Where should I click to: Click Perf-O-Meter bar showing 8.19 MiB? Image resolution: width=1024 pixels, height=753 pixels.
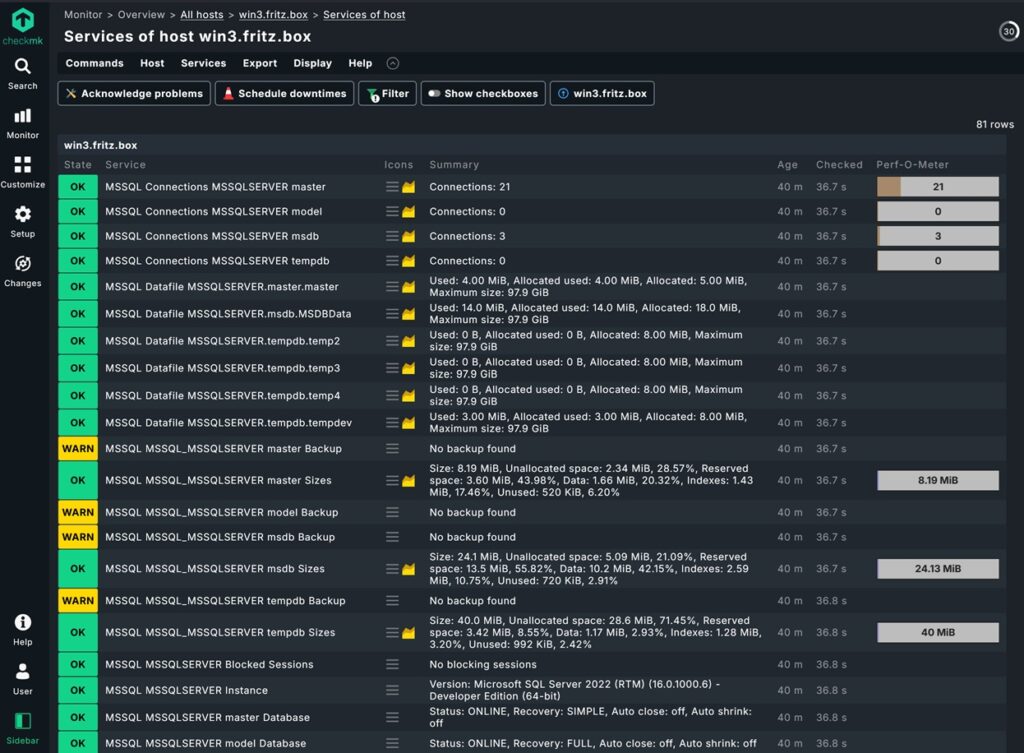point(938,481)
